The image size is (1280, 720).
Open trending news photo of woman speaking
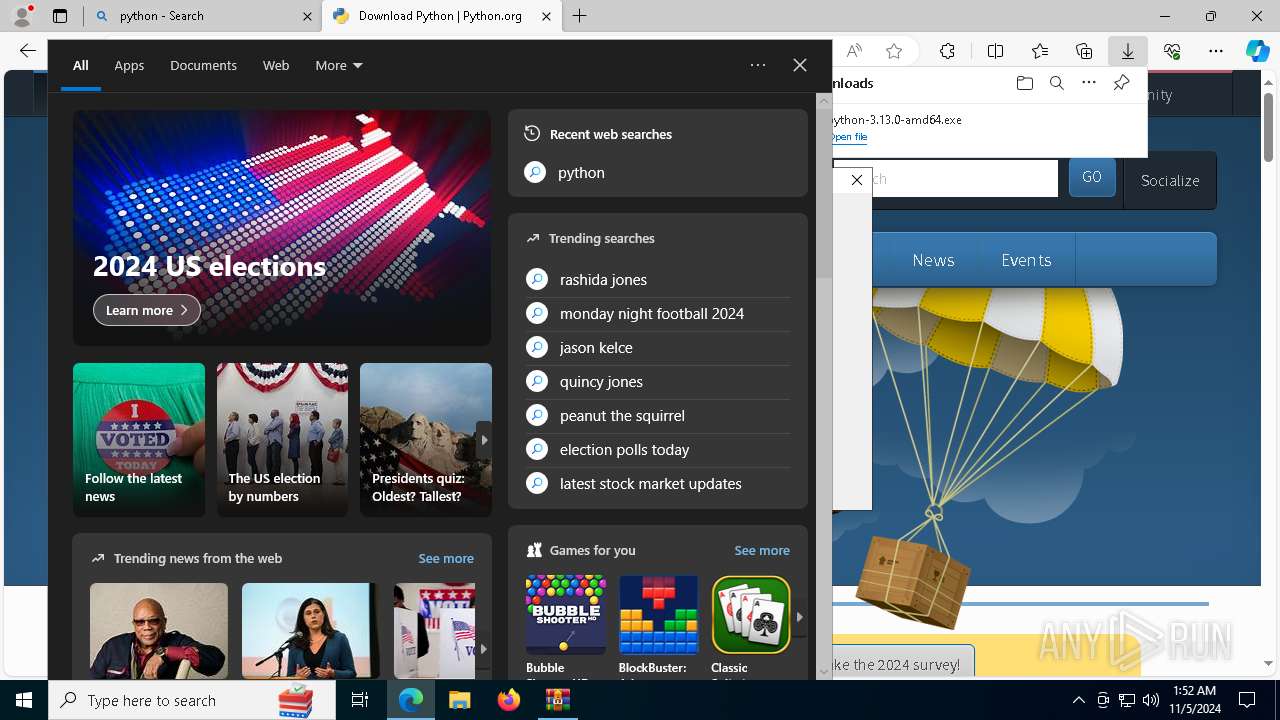coord(311,631)
